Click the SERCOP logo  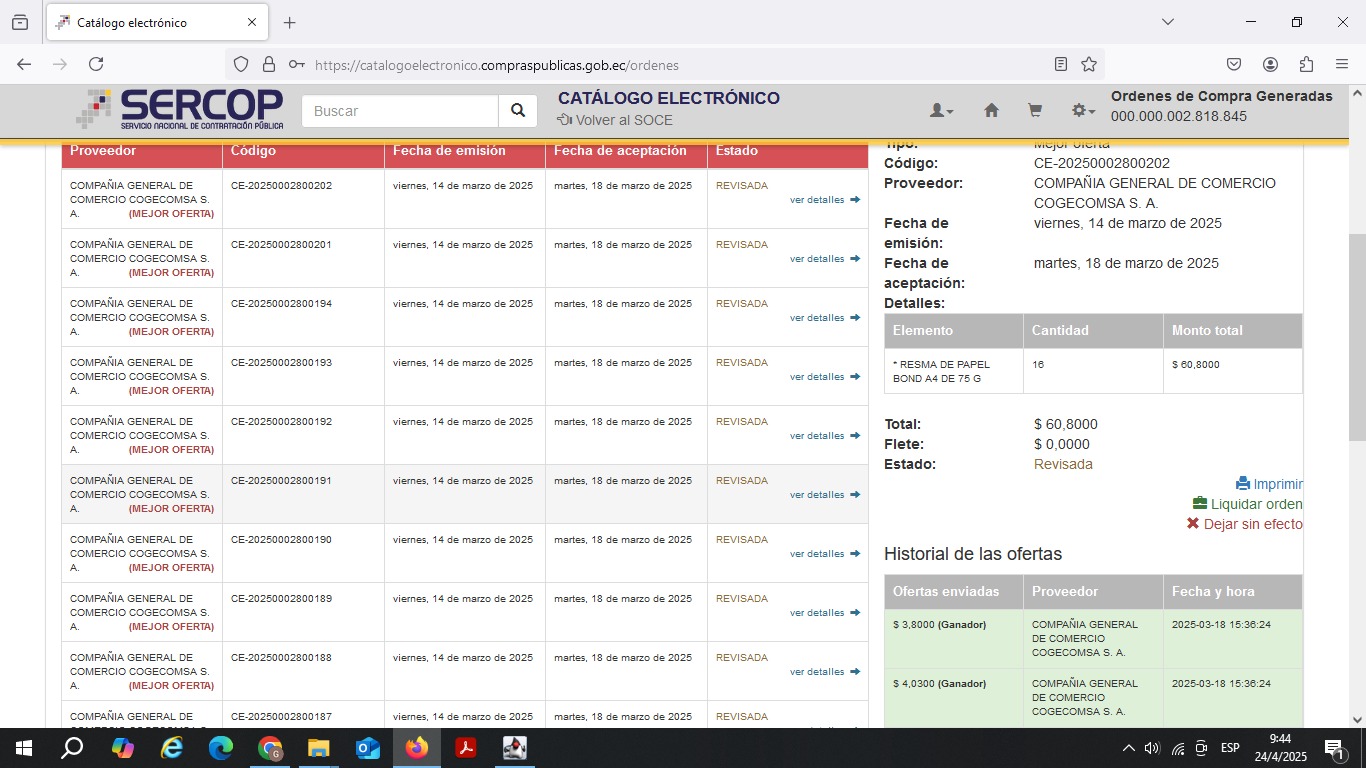[180, 109]
